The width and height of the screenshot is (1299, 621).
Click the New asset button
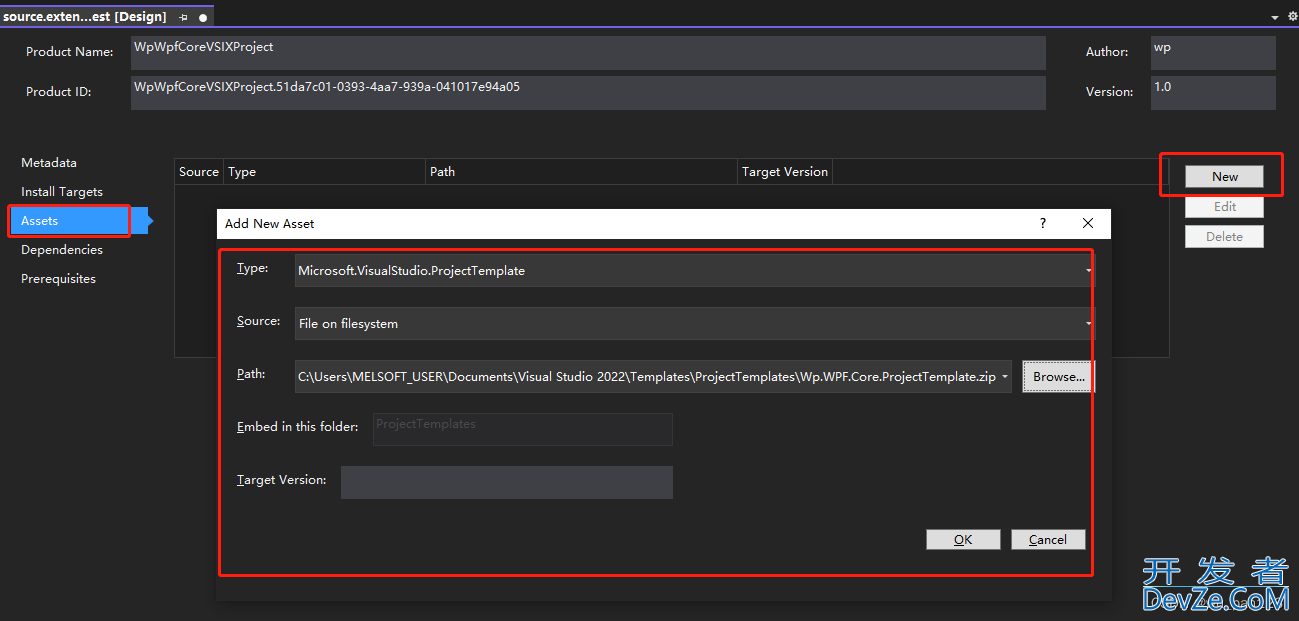[1225, 177]
